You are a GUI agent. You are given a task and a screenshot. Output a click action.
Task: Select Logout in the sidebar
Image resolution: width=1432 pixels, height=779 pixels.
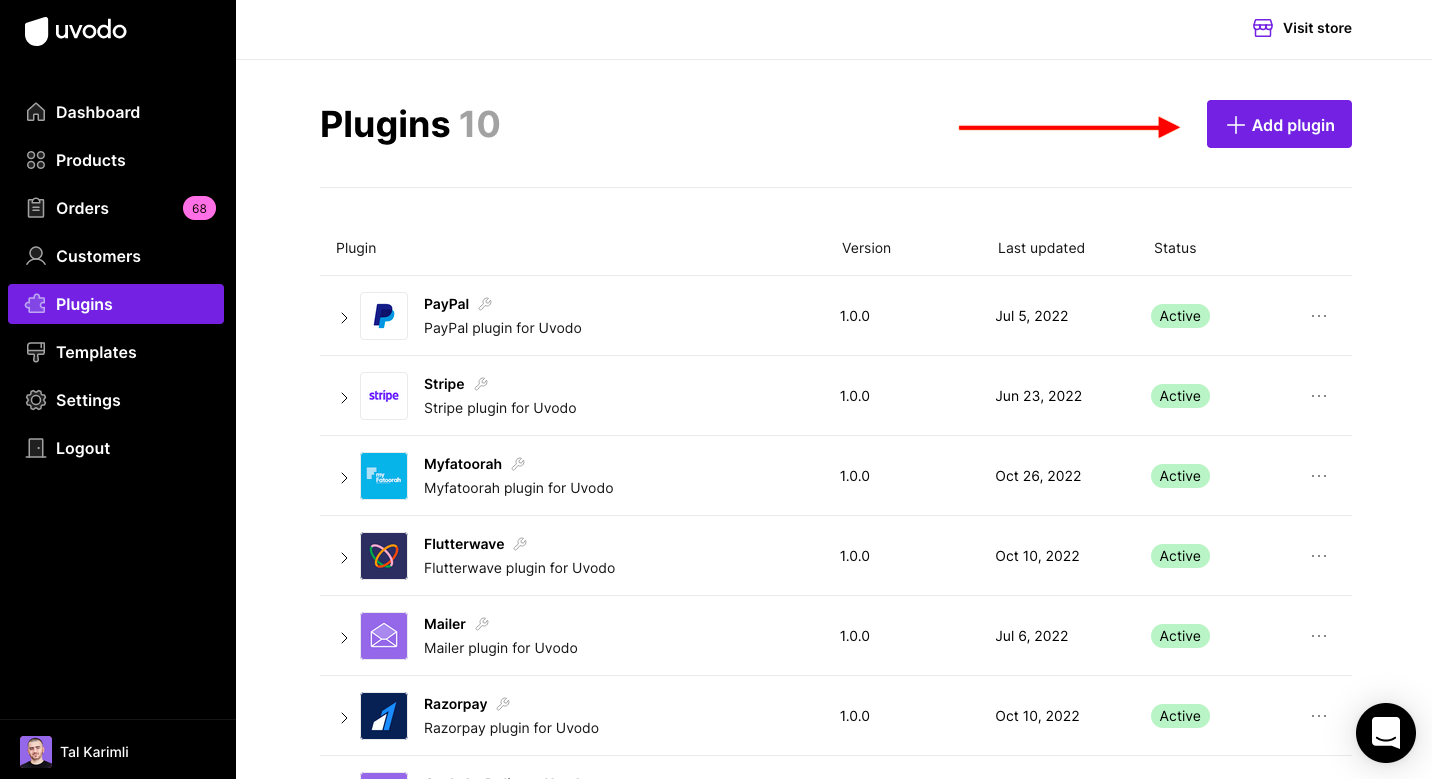(x=116, y=448)
